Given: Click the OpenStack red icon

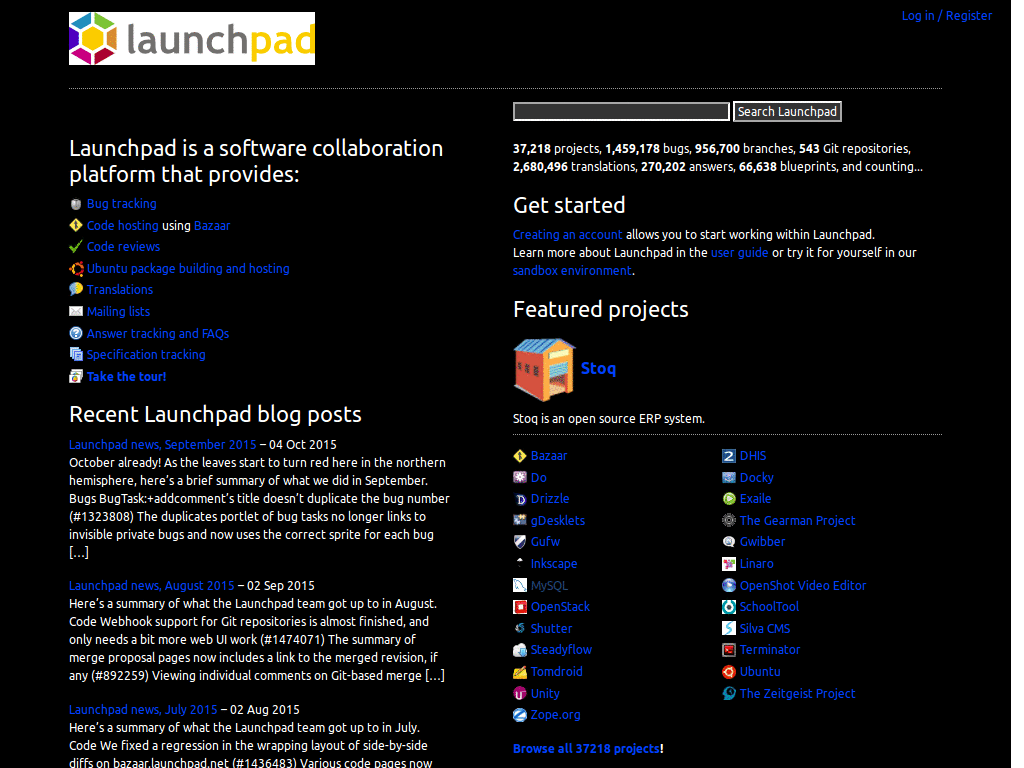Looking at the screenshot, I should point(520,607).
